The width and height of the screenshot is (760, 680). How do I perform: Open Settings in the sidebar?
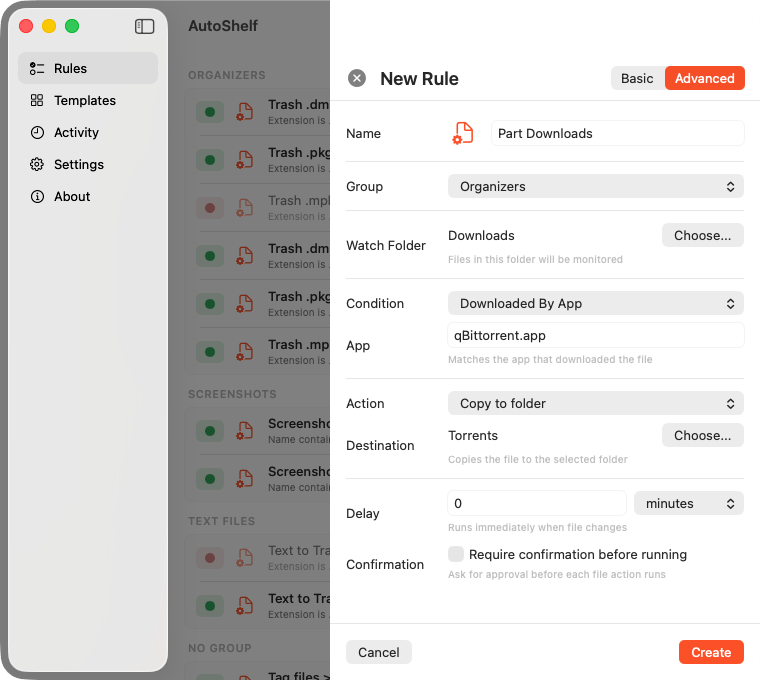click(88, 164)
